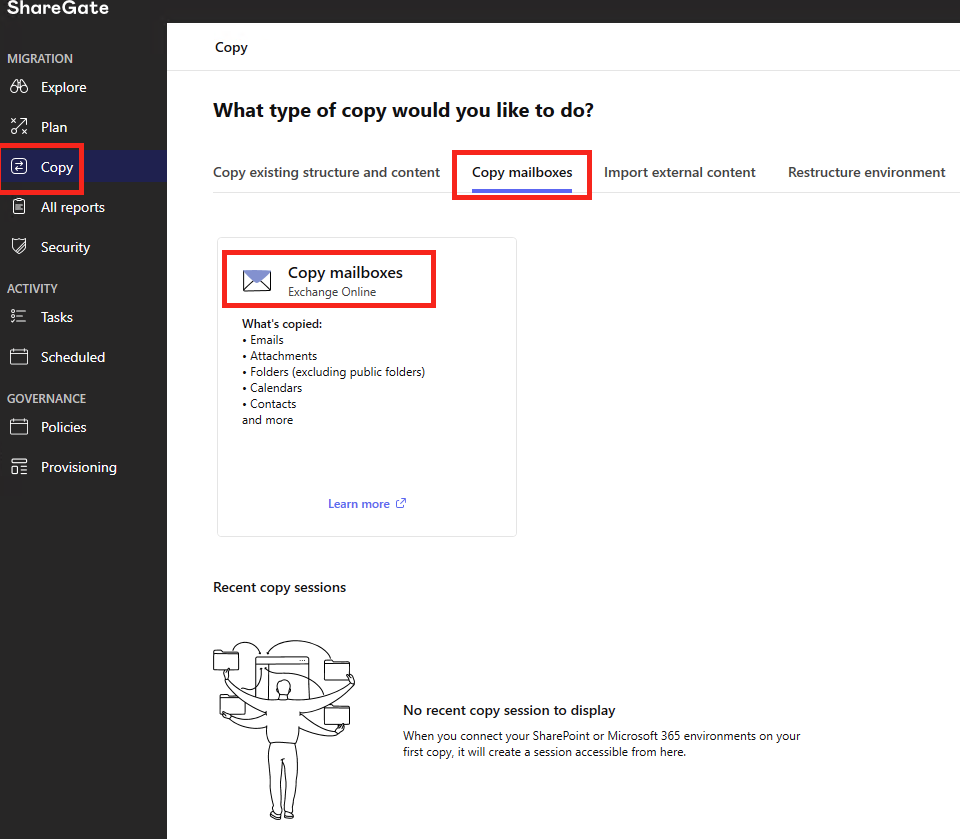Click the Policies calendar icon
Viewport: 960px width, 839px height.
click(19, 427)
